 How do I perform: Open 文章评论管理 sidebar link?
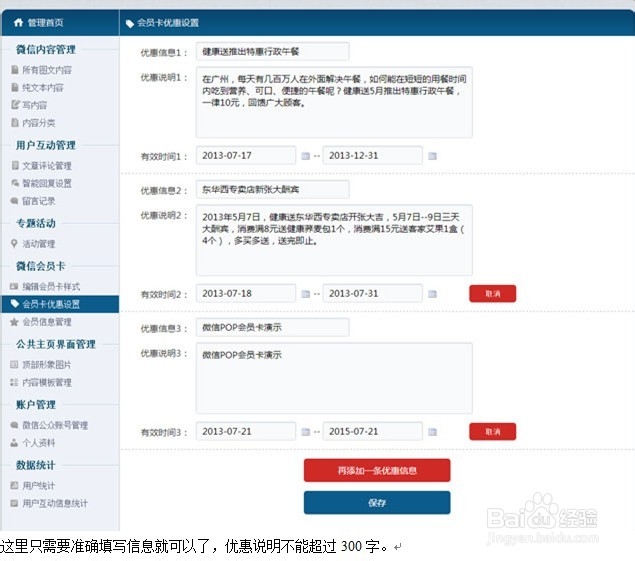(x=47, y=165)
